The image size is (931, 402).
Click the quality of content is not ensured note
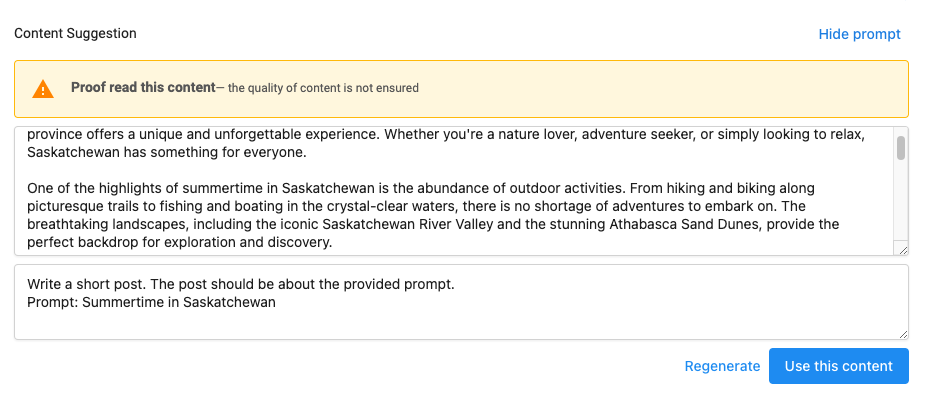tap(323, 88)
